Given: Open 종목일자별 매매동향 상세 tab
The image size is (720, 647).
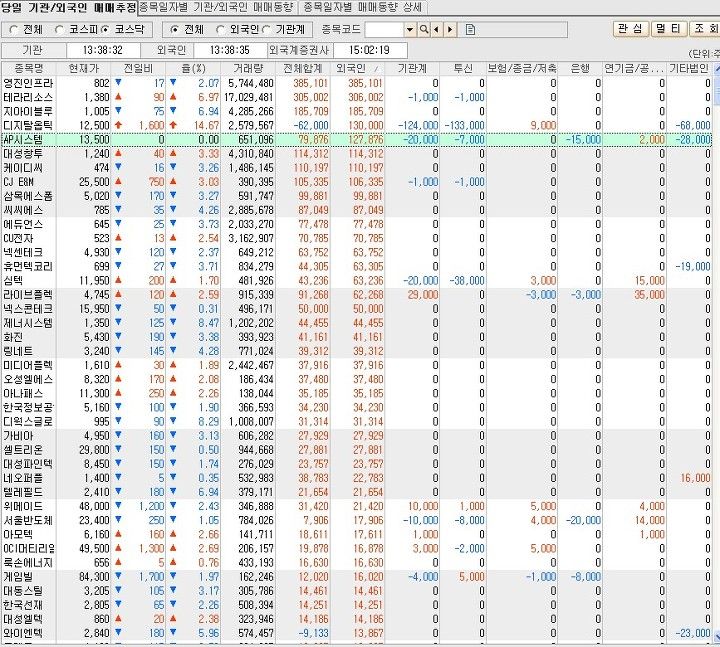Looking at the screenshot, I should 363,7.
